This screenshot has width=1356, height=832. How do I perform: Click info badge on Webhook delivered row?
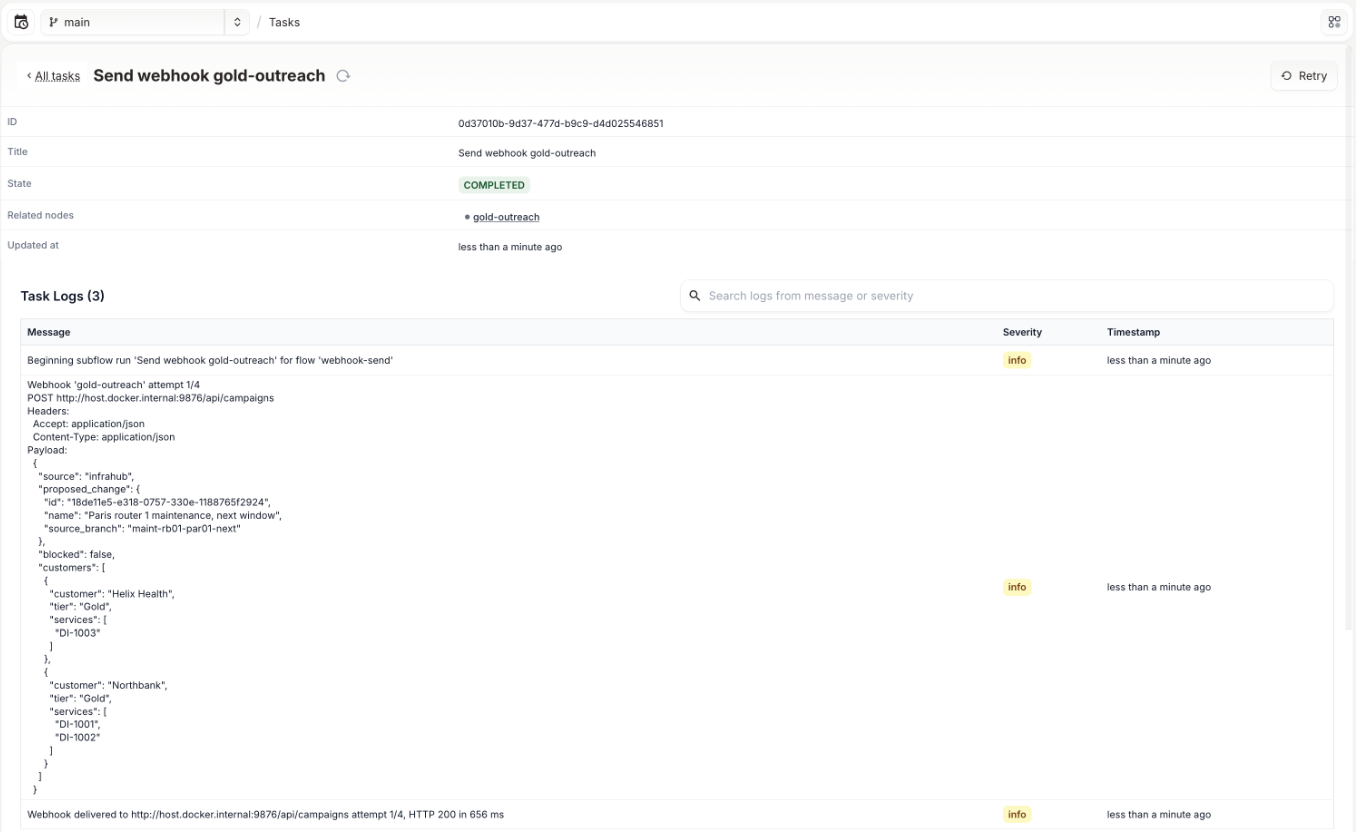[1017, 814]
